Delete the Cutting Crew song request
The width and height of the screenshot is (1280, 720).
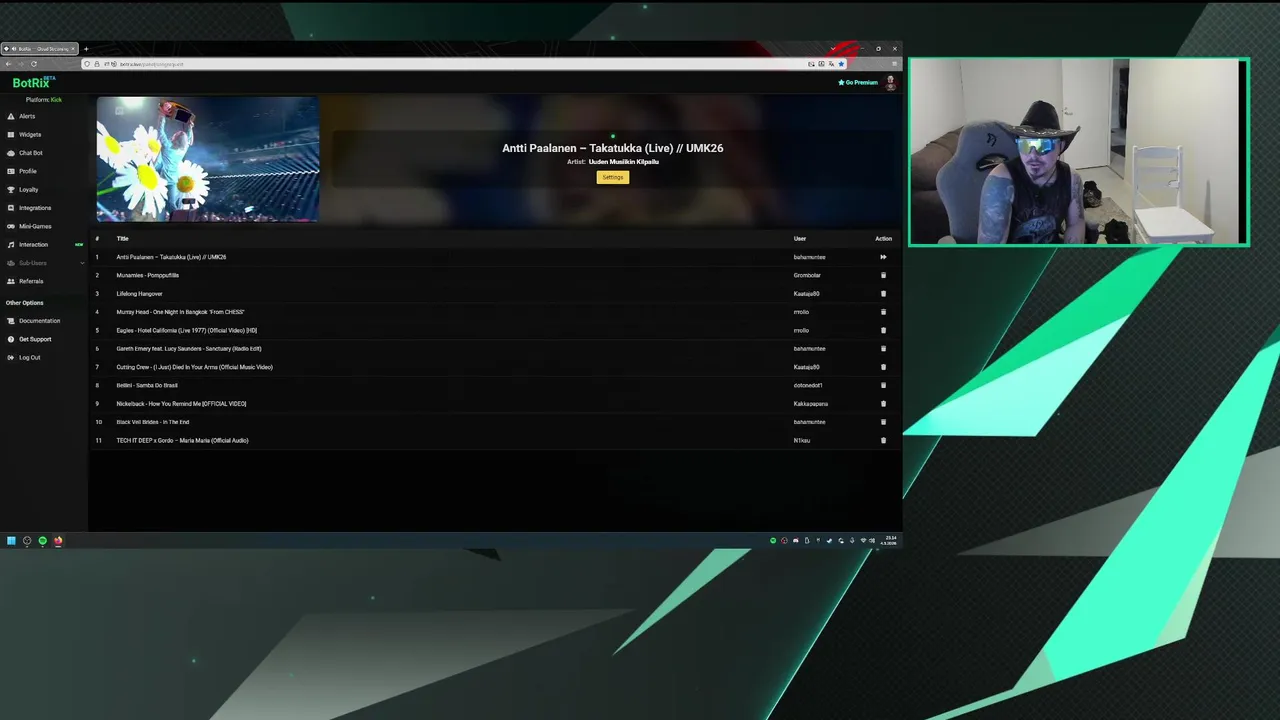coord(883,367)
